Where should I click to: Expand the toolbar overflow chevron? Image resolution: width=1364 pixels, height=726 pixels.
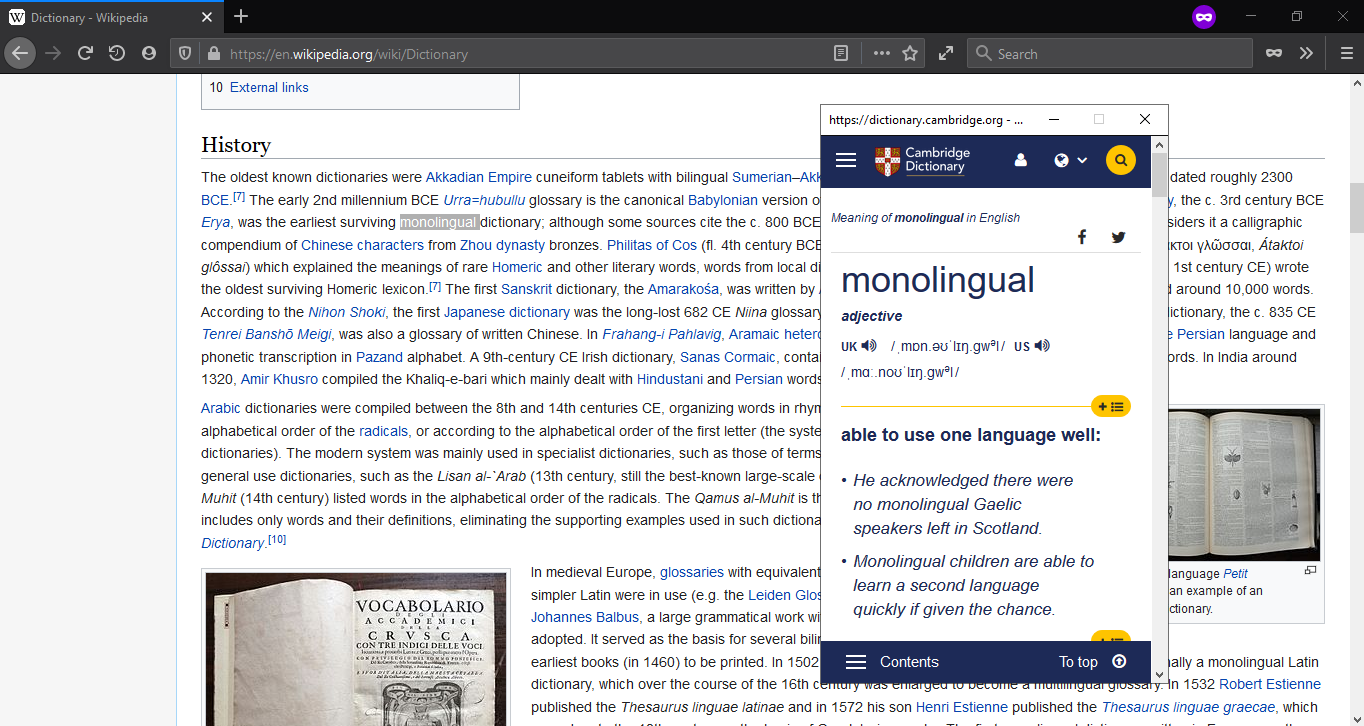[1306, 54]
